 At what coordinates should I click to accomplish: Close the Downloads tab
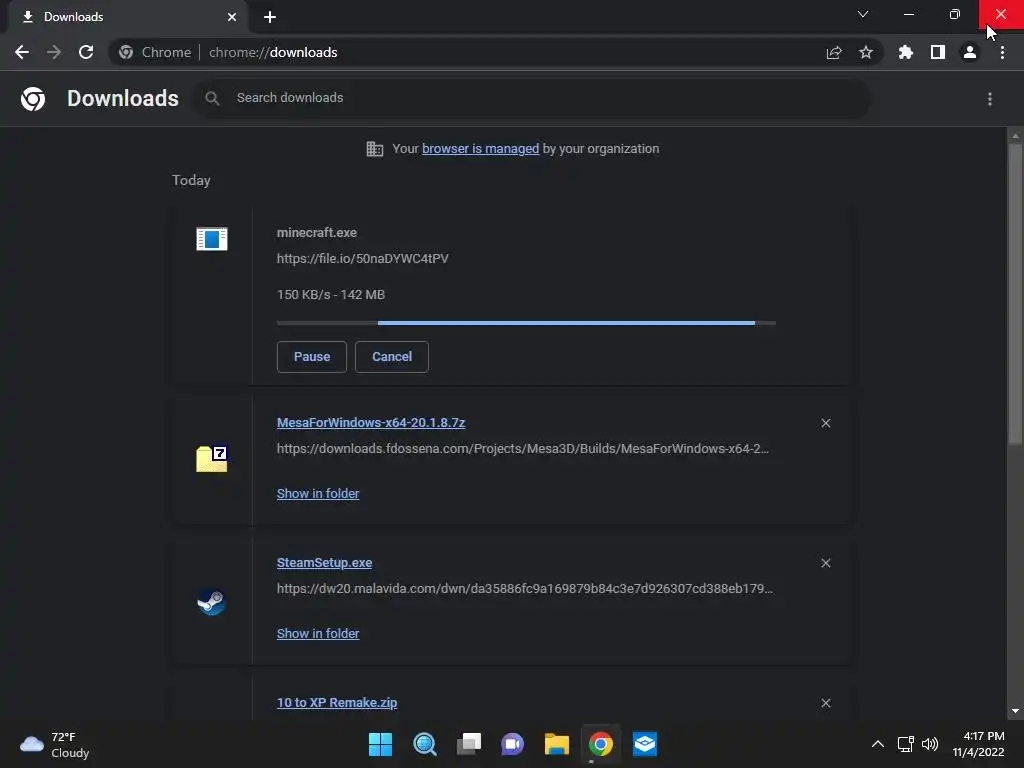click(x=232, y=17)
